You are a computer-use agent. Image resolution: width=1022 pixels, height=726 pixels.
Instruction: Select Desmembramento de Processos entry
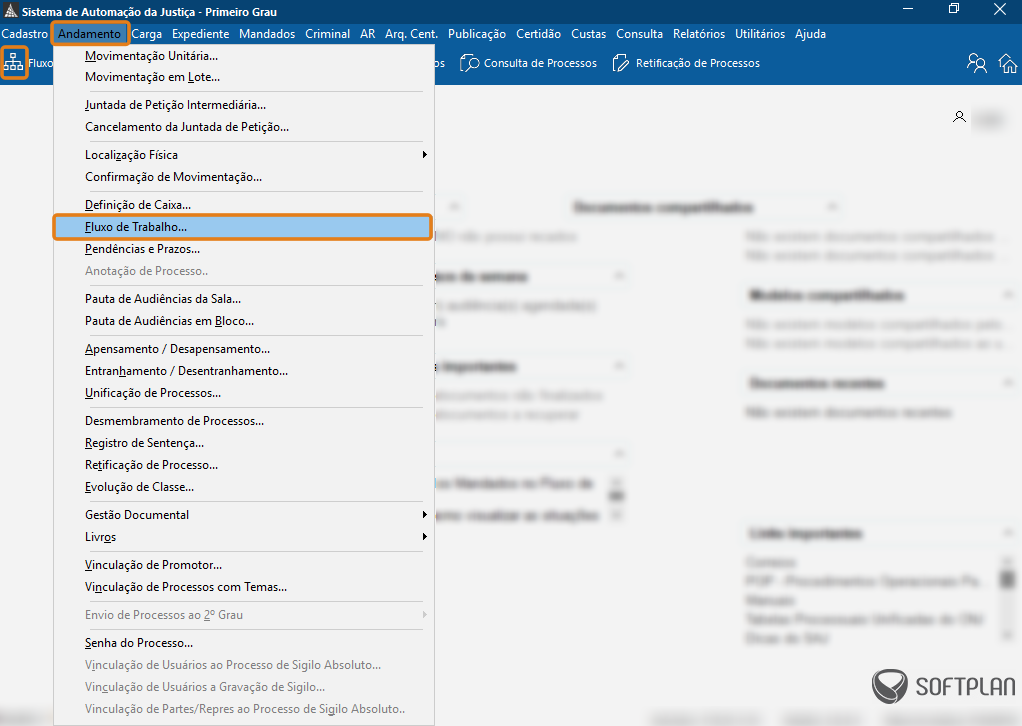[244, 421]
